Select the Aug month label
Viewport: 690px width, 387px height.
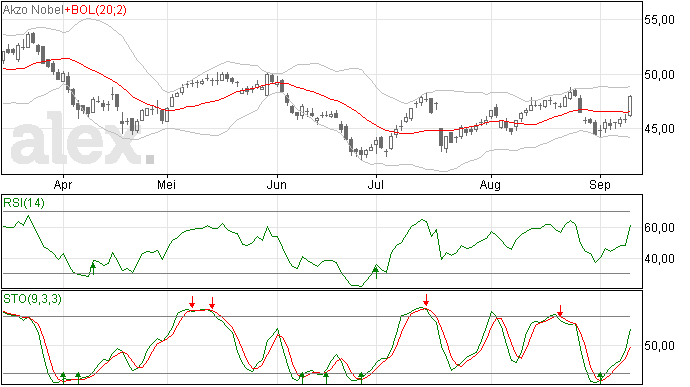coord(490,184)
